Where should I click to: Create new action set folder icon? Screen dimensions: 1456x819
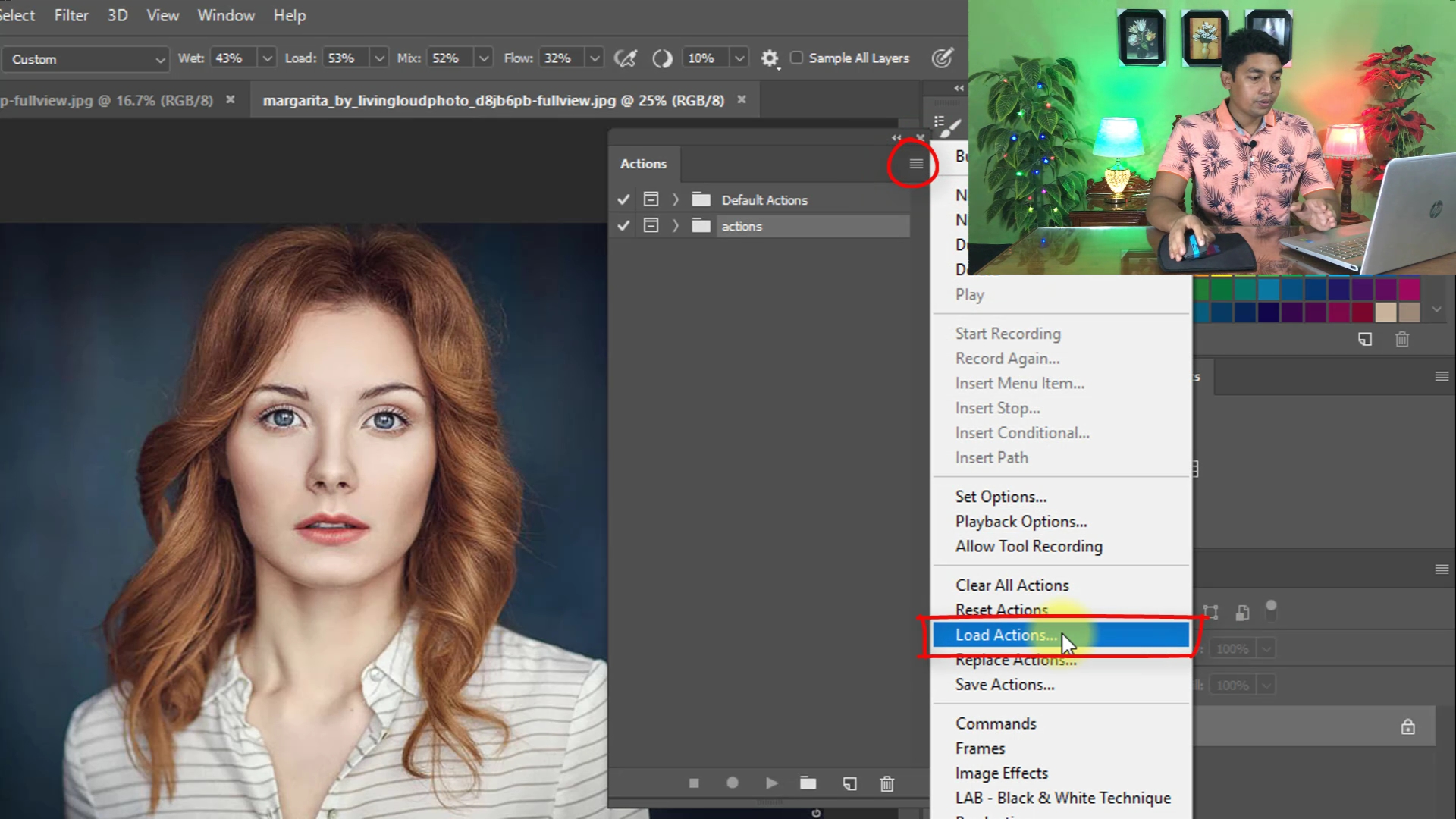click(x=808, y=783)
